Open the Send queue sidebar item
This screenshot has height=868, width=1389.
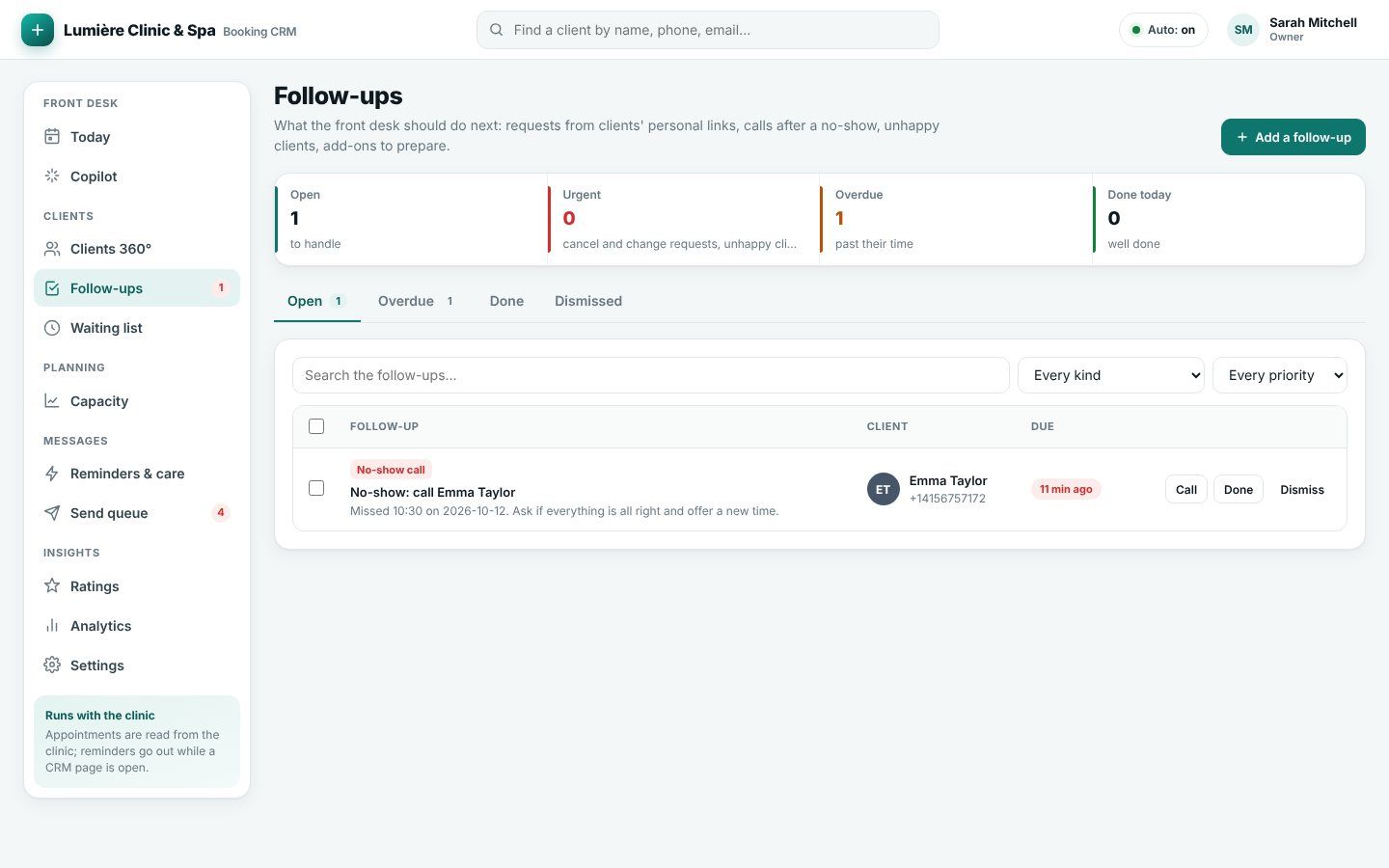tap(137, 513)
